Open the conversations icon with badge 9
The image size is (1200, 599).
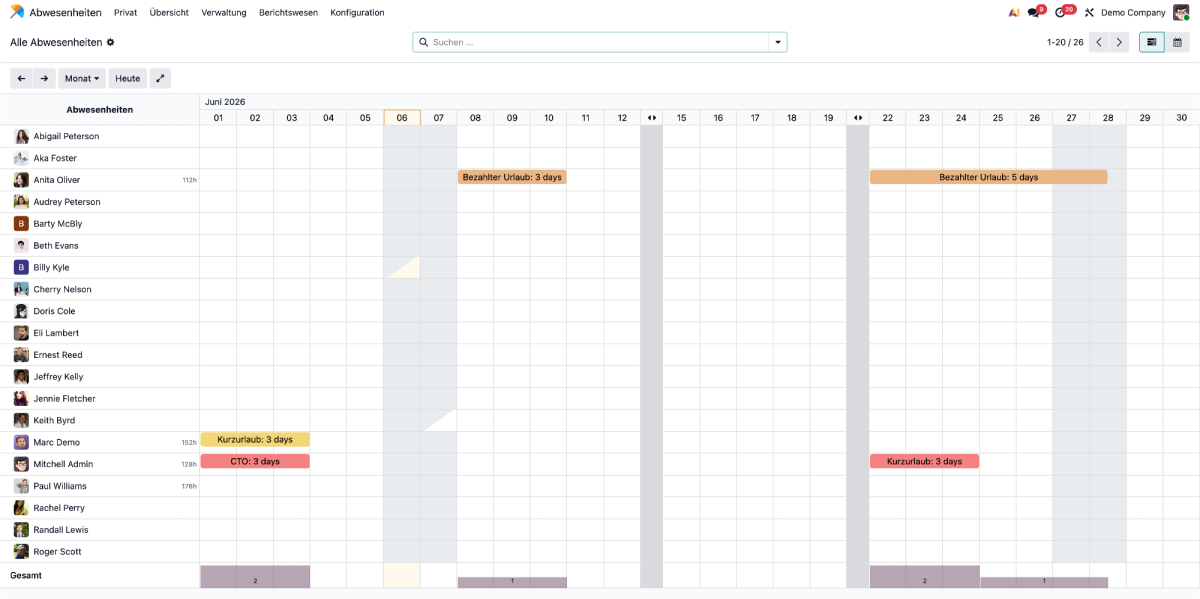coord(1034,13)
